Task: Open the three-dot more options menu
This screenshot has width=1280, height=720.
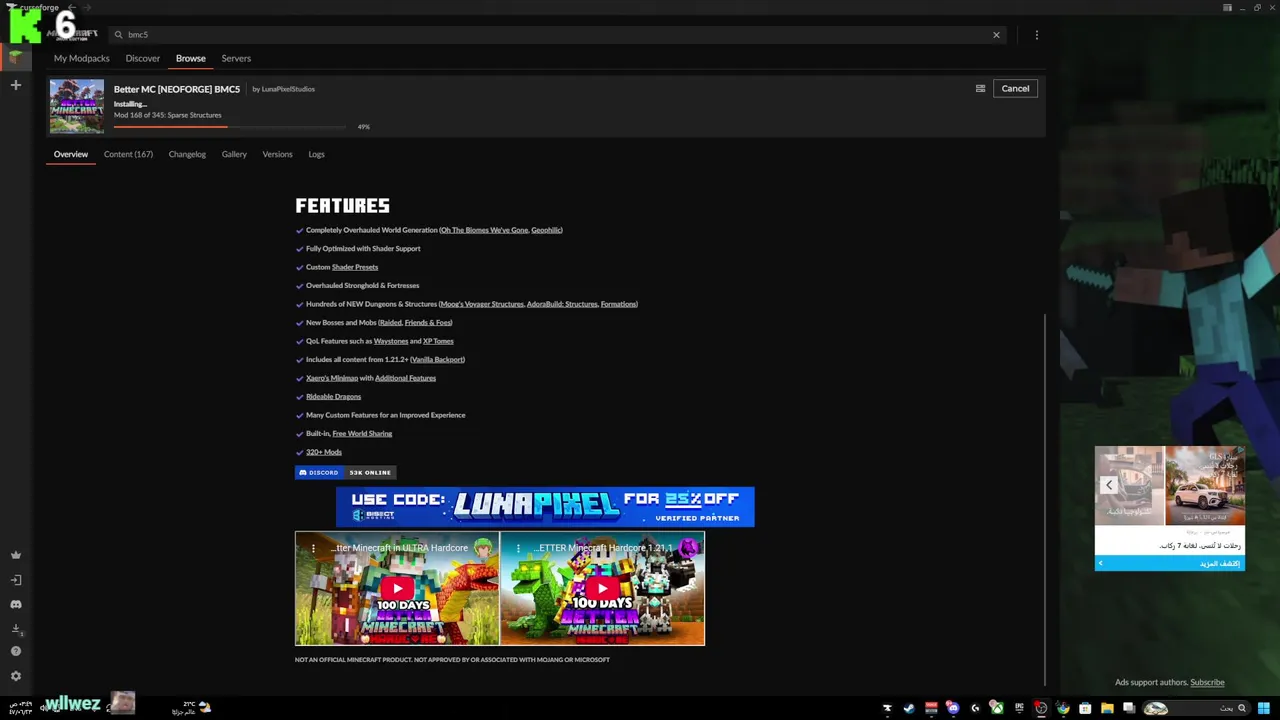Action: click(x=1036, y=35)
